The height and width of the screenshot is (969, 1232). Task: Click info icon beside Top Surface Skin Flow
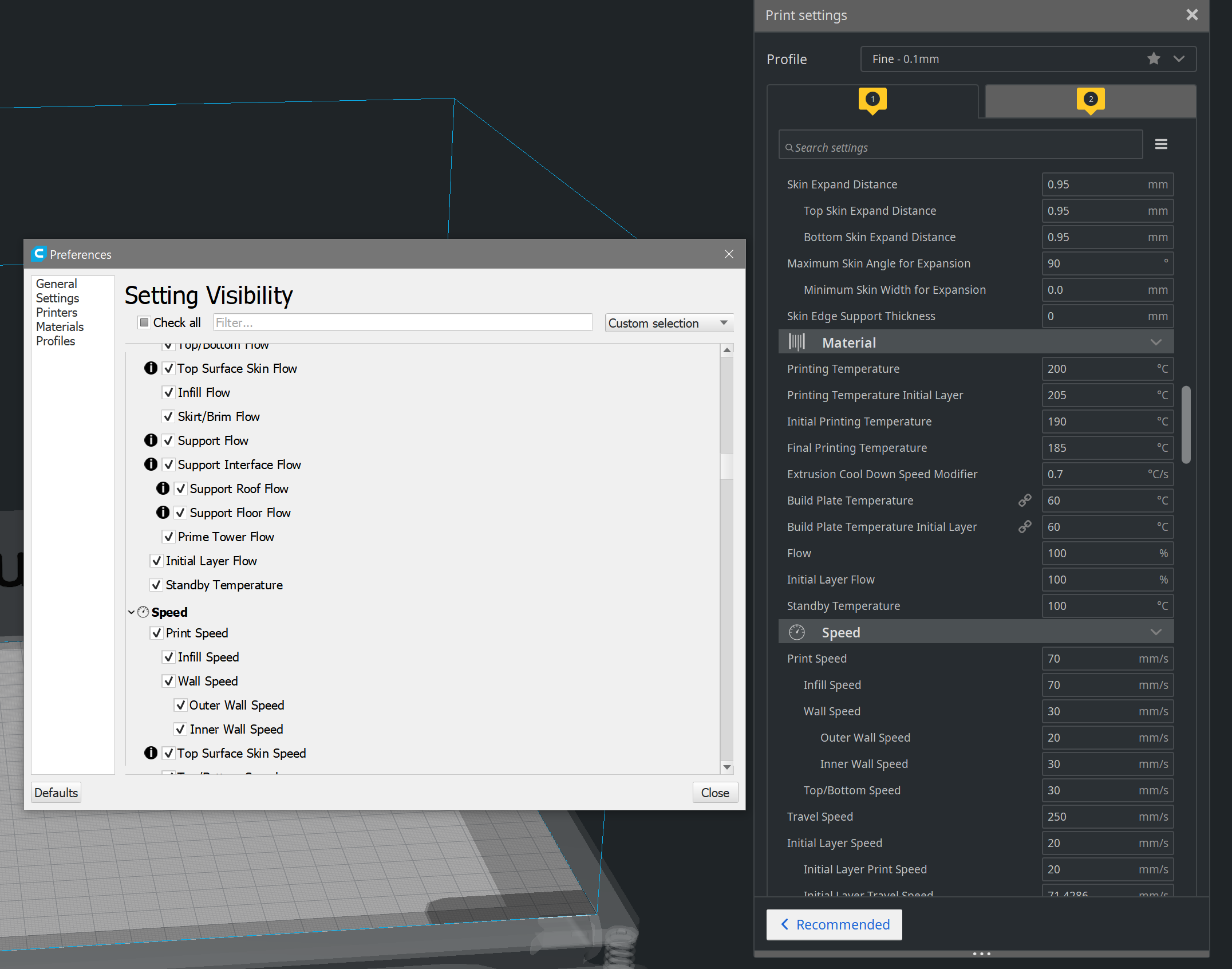point(151,368)
